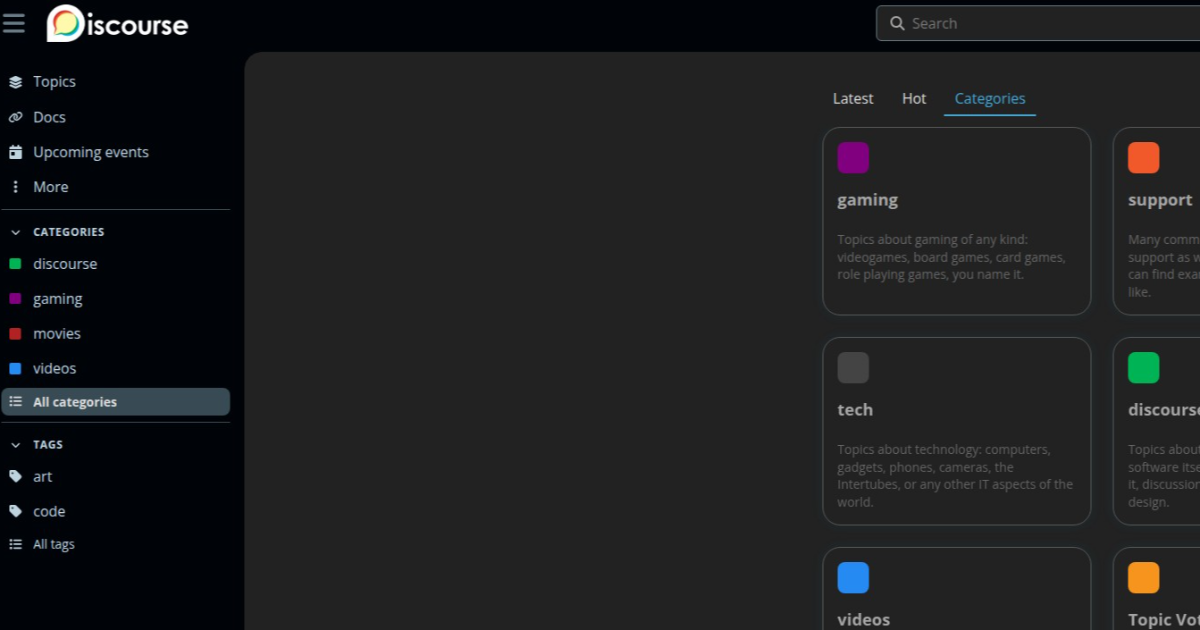Switch to the Hot tab
This screenshot has height=630, width=1200.
914,98
